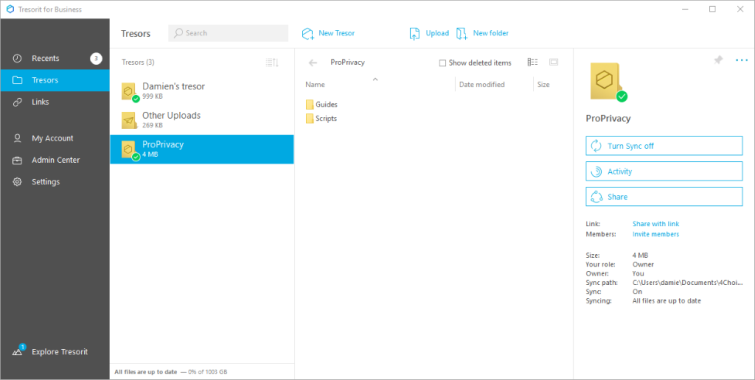This screenshot has width=755, height=380.
Task: Pin the details panel
Action: [x=718, y=60]
